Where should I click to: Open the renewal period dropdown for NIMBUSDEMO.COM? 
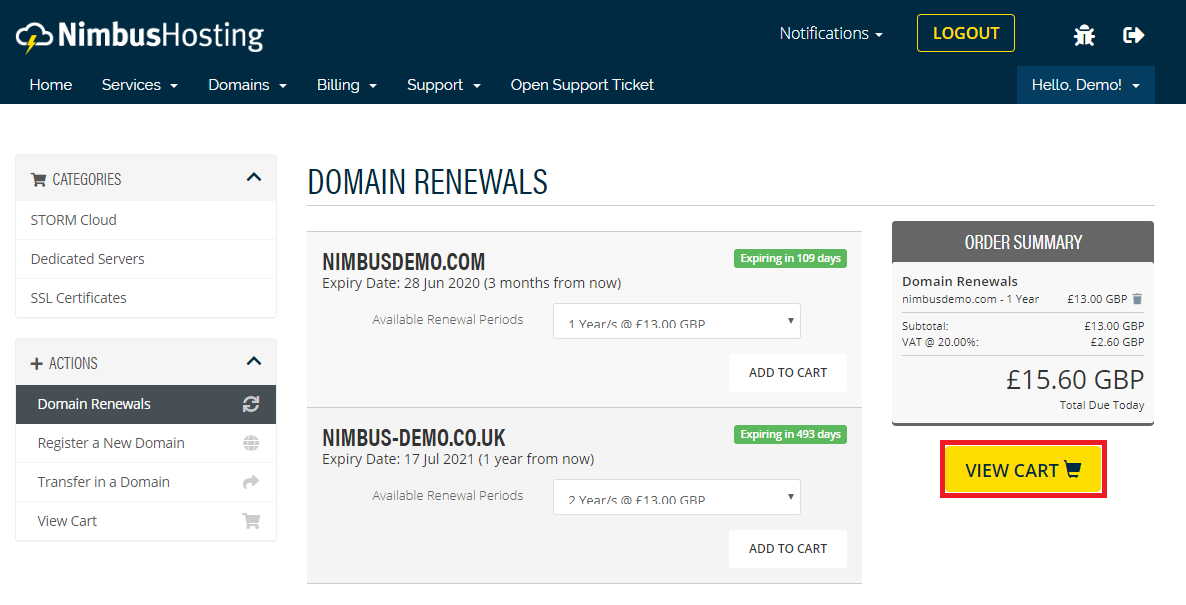click(x=677, y=321)
